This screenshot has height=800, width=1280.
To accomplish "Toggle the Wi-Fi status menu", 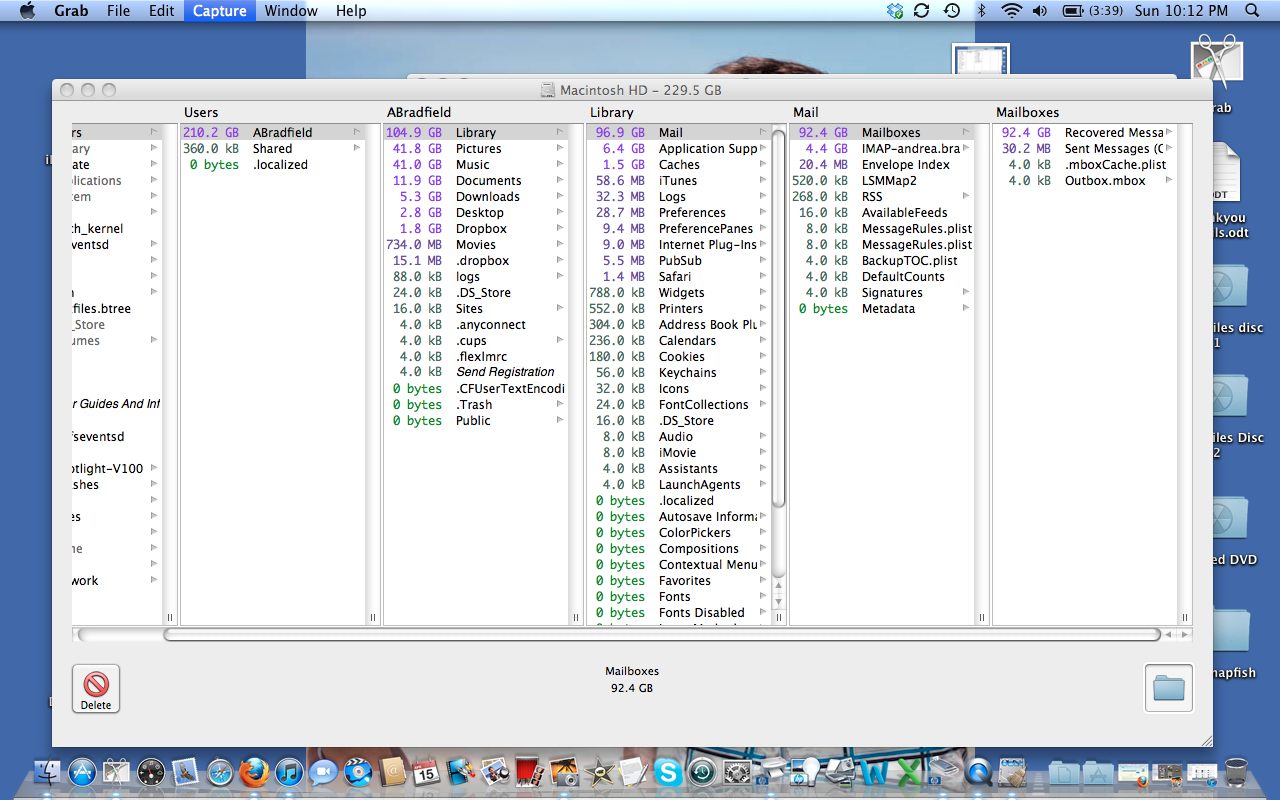I will point(1012,11).
